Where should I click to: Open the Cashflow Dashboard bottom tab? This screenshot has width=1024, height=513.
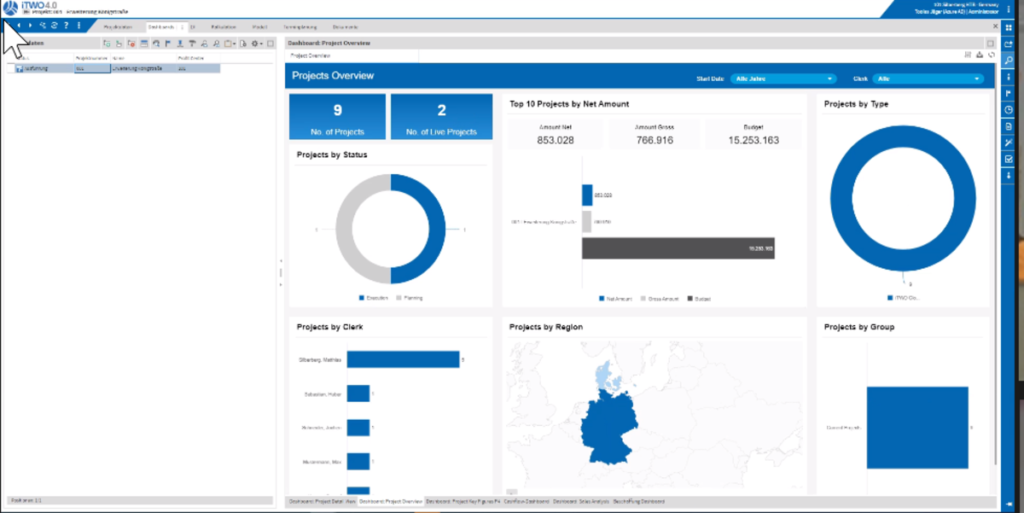tap(526, 501)
